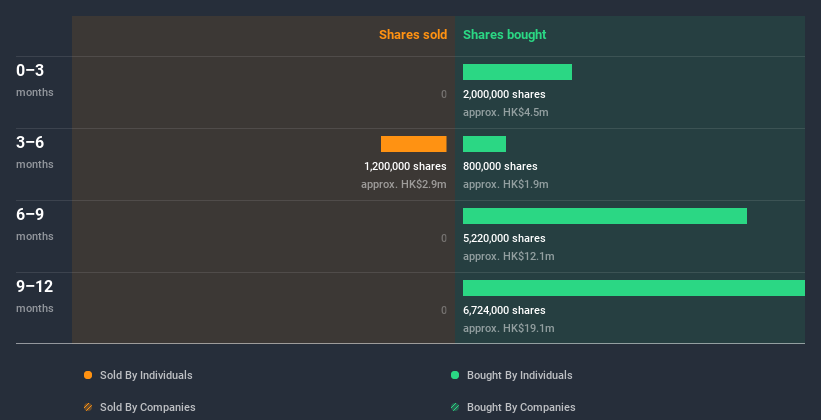
Task: Toggle the Bought By Companies legend label
Action: coord(521,407)
